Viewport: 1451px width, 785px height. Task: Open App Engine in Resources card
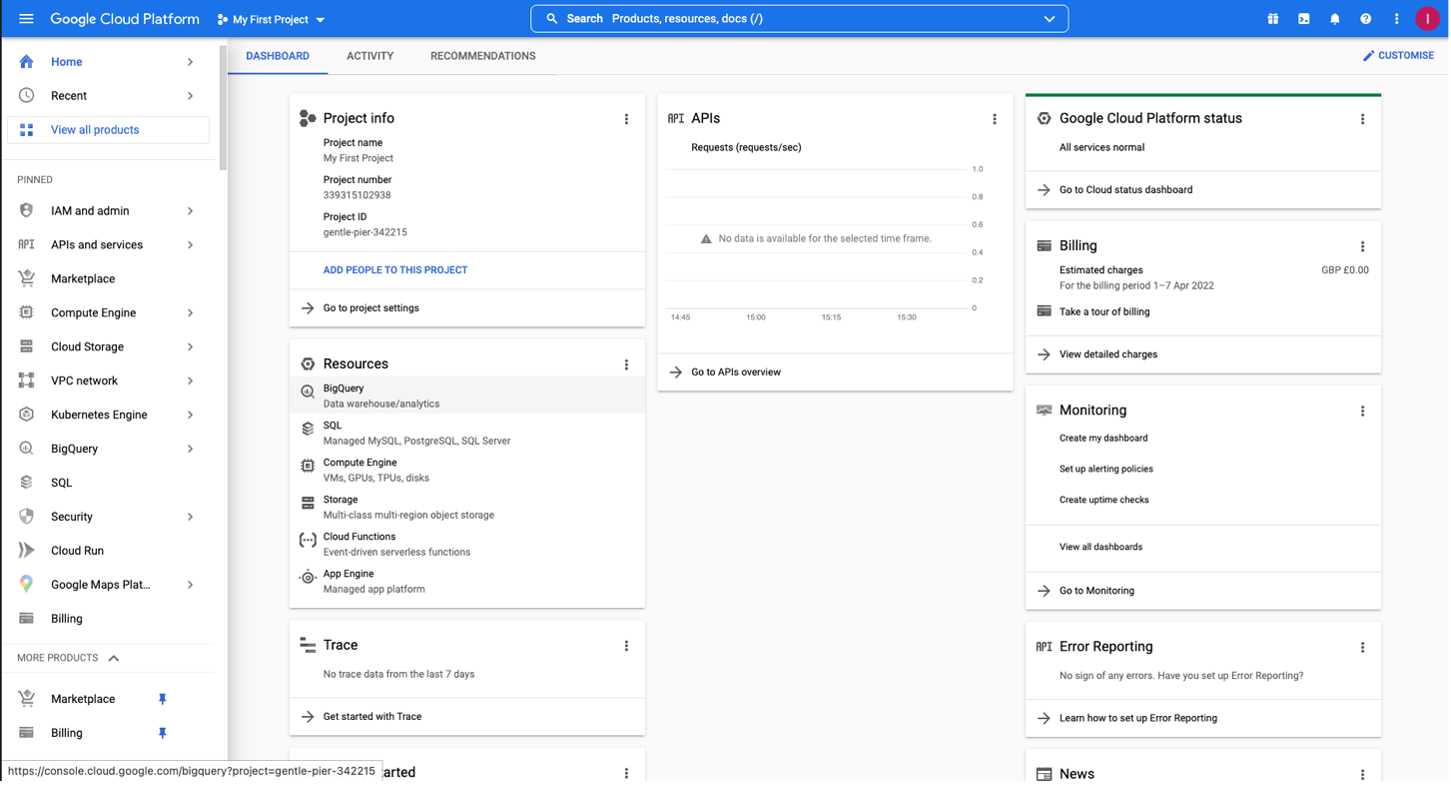coord(467,581)
